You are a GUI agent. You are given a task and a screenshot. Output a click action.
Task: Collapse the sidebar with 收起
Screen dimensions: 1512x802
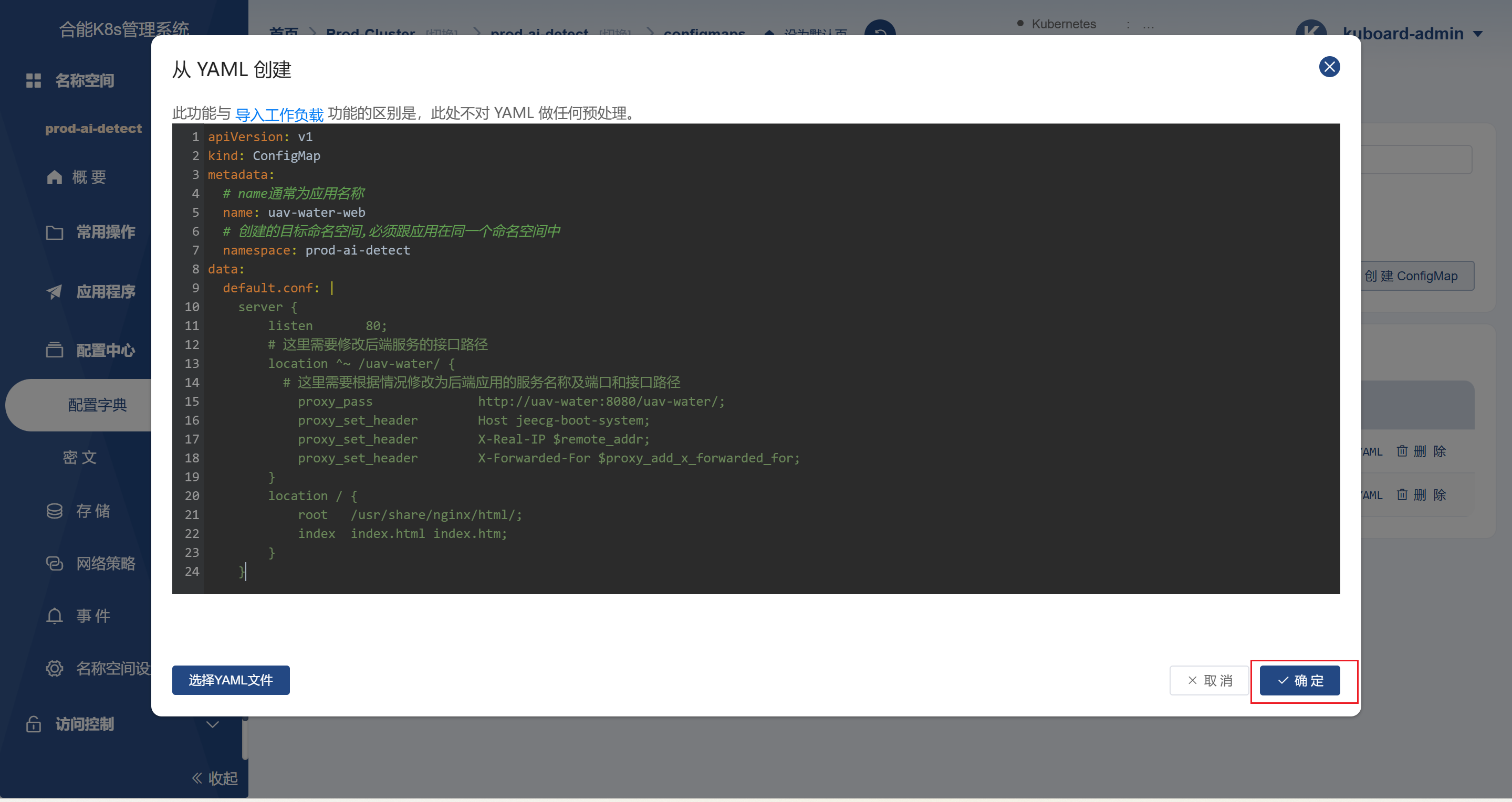[215, 778]
